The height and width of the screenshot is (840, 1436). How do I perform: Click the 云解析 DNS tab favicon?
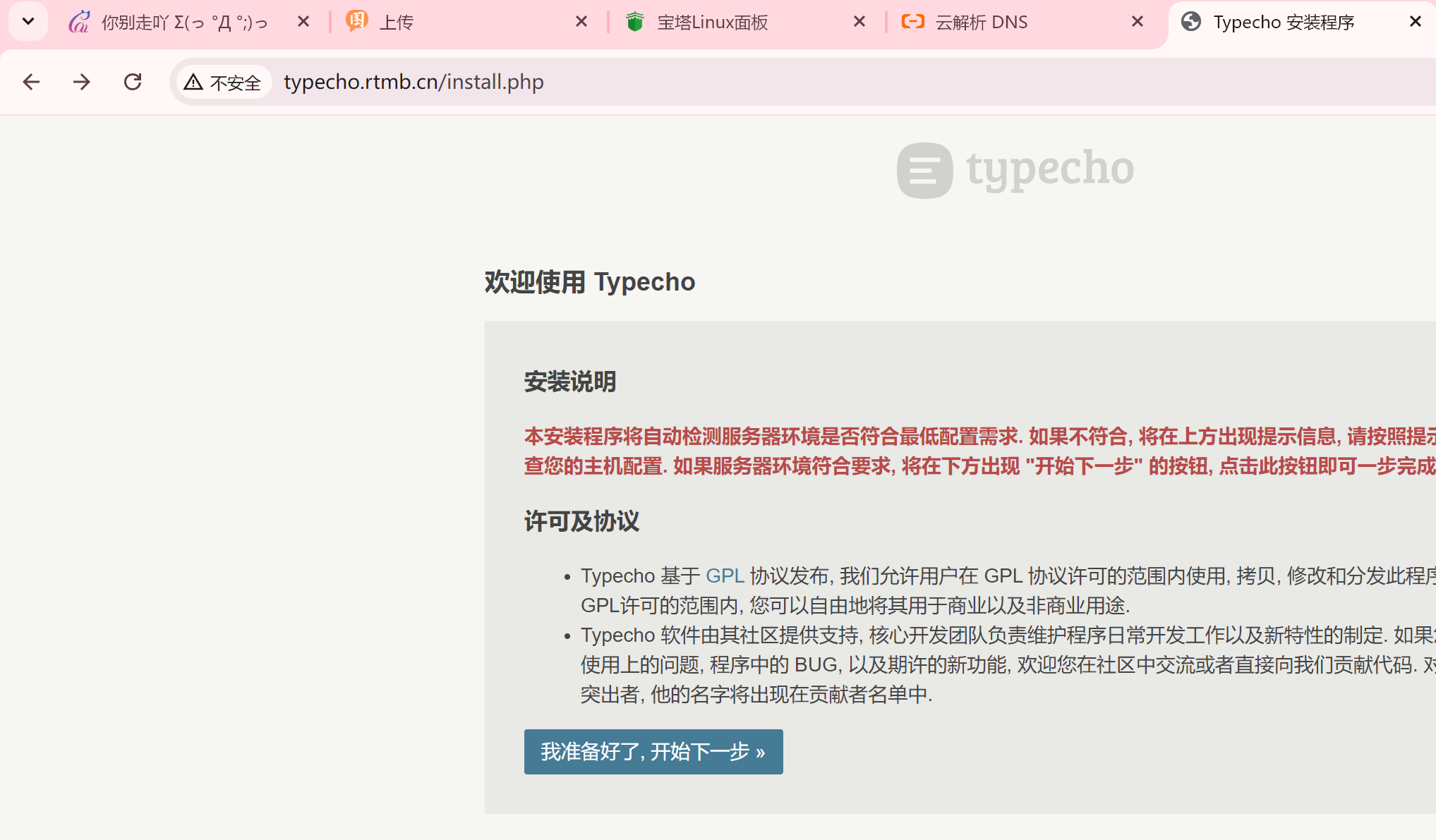[912, 22]
